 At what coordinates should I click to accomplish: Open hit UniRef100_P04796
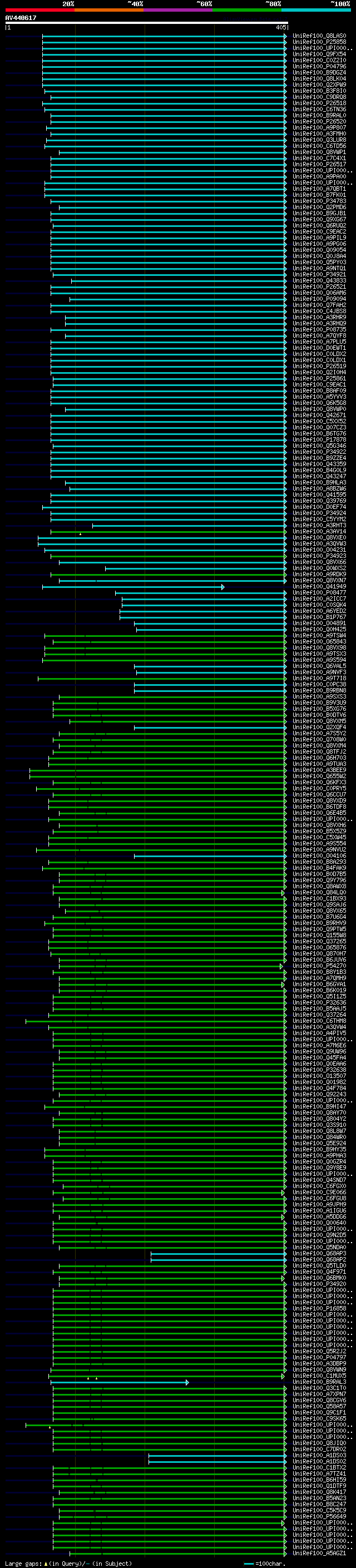click(319, 66)
